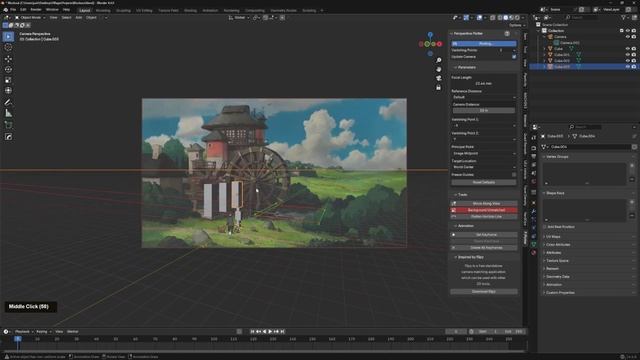This screenshot has height=360, width=640.
Task: Click the Download fSpy button
Action: (x=484, y=292)
